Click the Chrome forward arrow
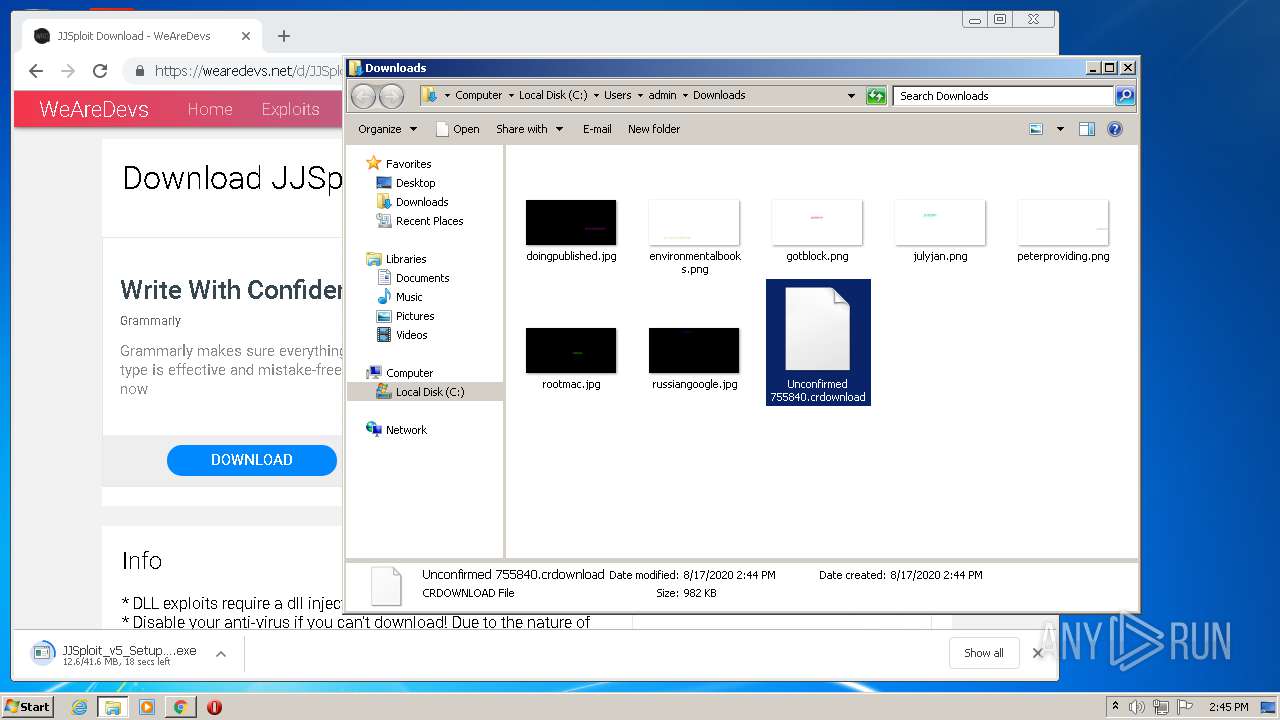 [68, 71]
